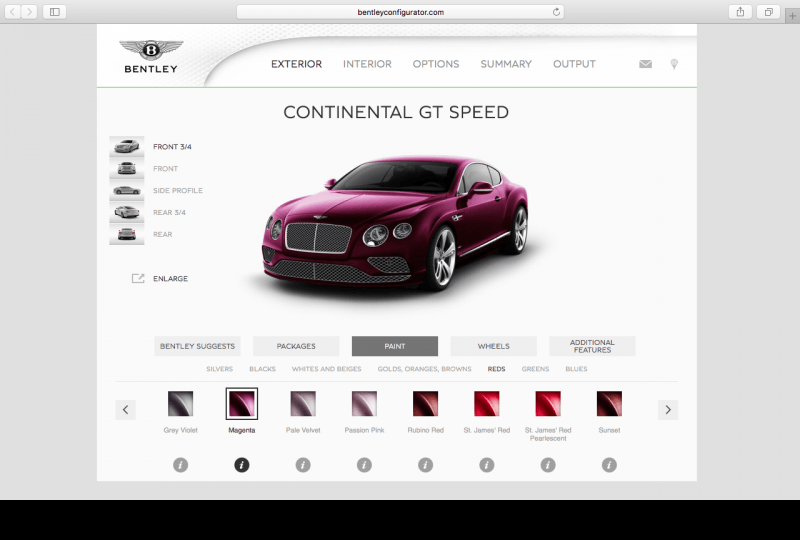
Task: Filter paints by Whites and Beiges
Action: [x=327, y=369]
